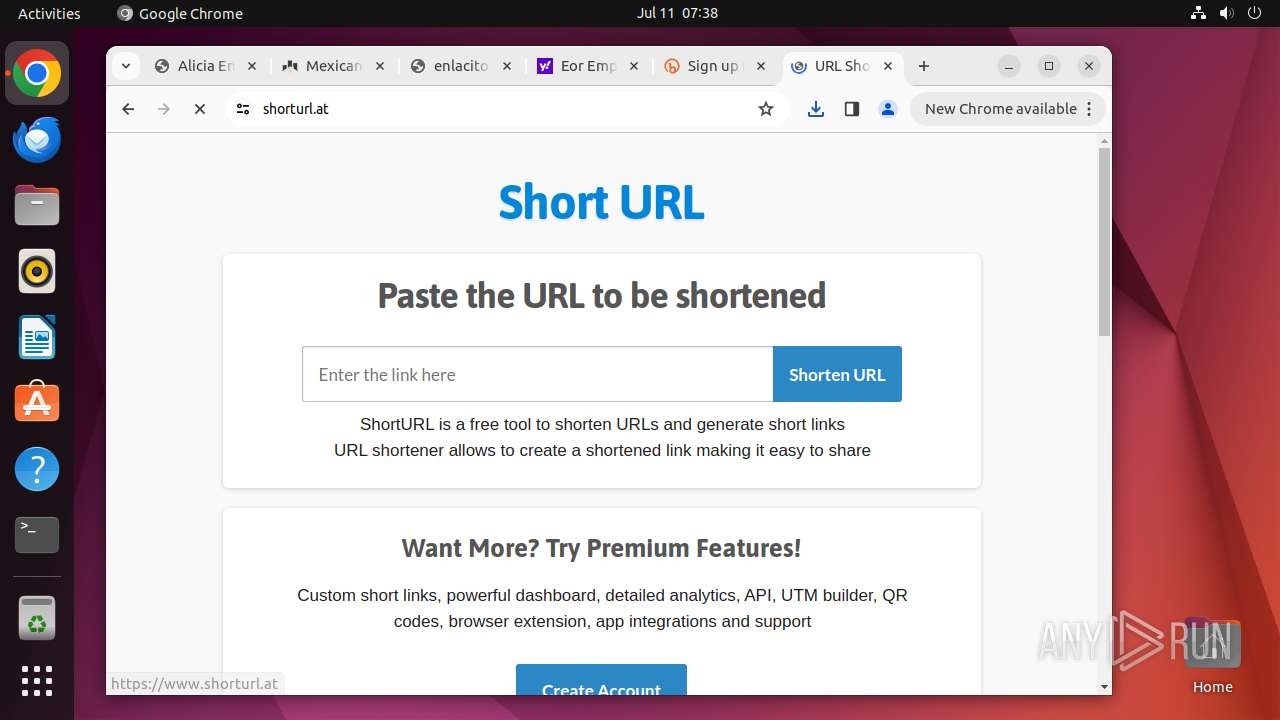This screenshot has width=1280, height=720.
Task: Click the 'Paste the URL to be shortened' heading
Action: (x=601, y=296)
